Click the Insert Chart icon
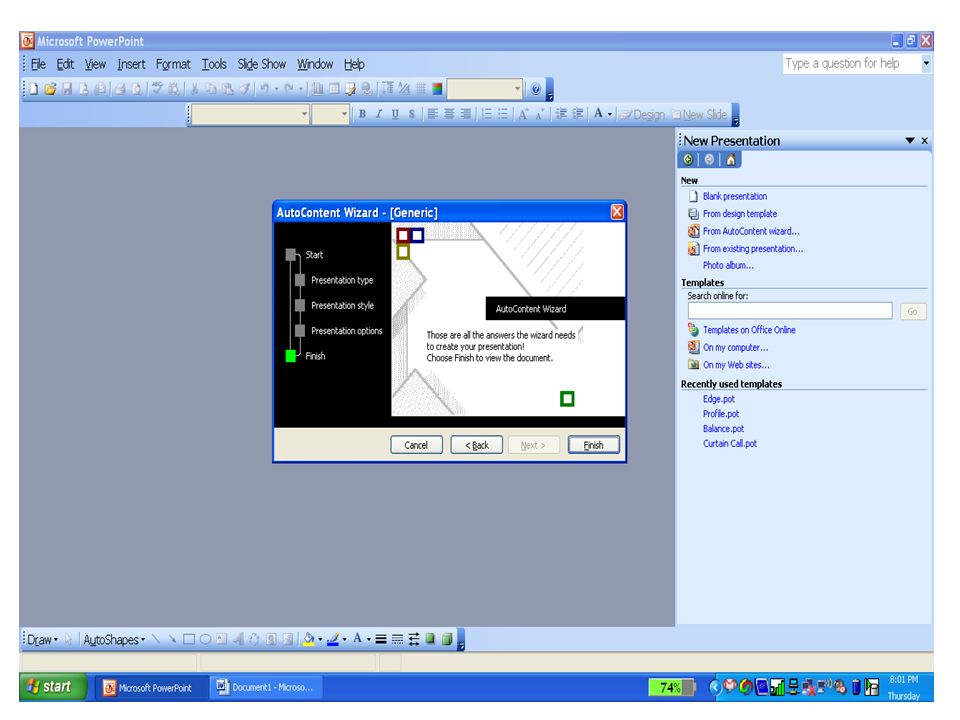The image size is (960, 720). [x=317, y=89]
